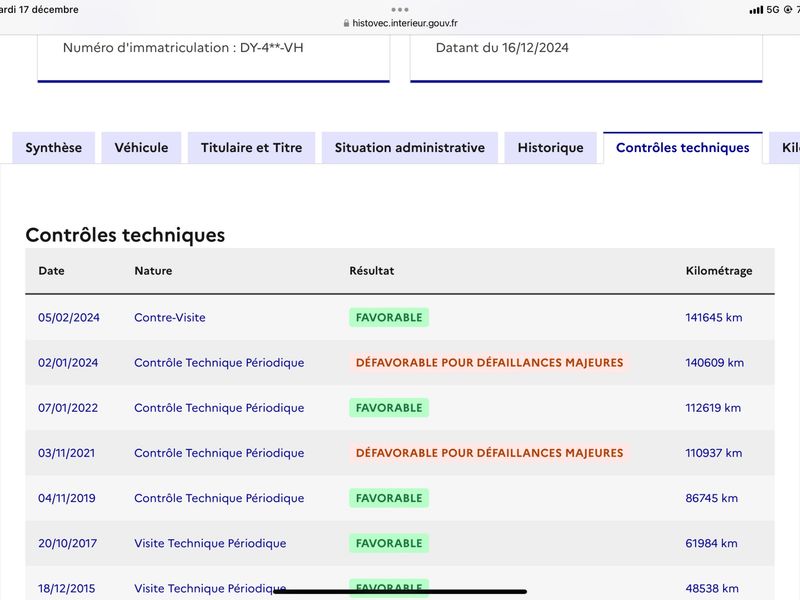The image size is (800, 600).
Task: Select the date 05/02/2024
Action: (x=69, y=317)
